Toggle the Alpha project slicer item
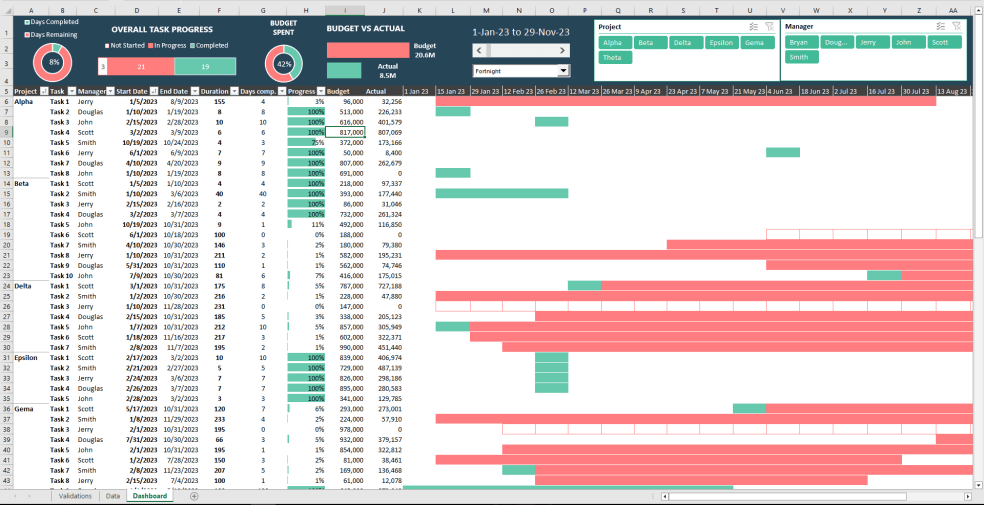The width and height of the screenshot is (984, 505). pyautogui.click(x=613, y=43)
